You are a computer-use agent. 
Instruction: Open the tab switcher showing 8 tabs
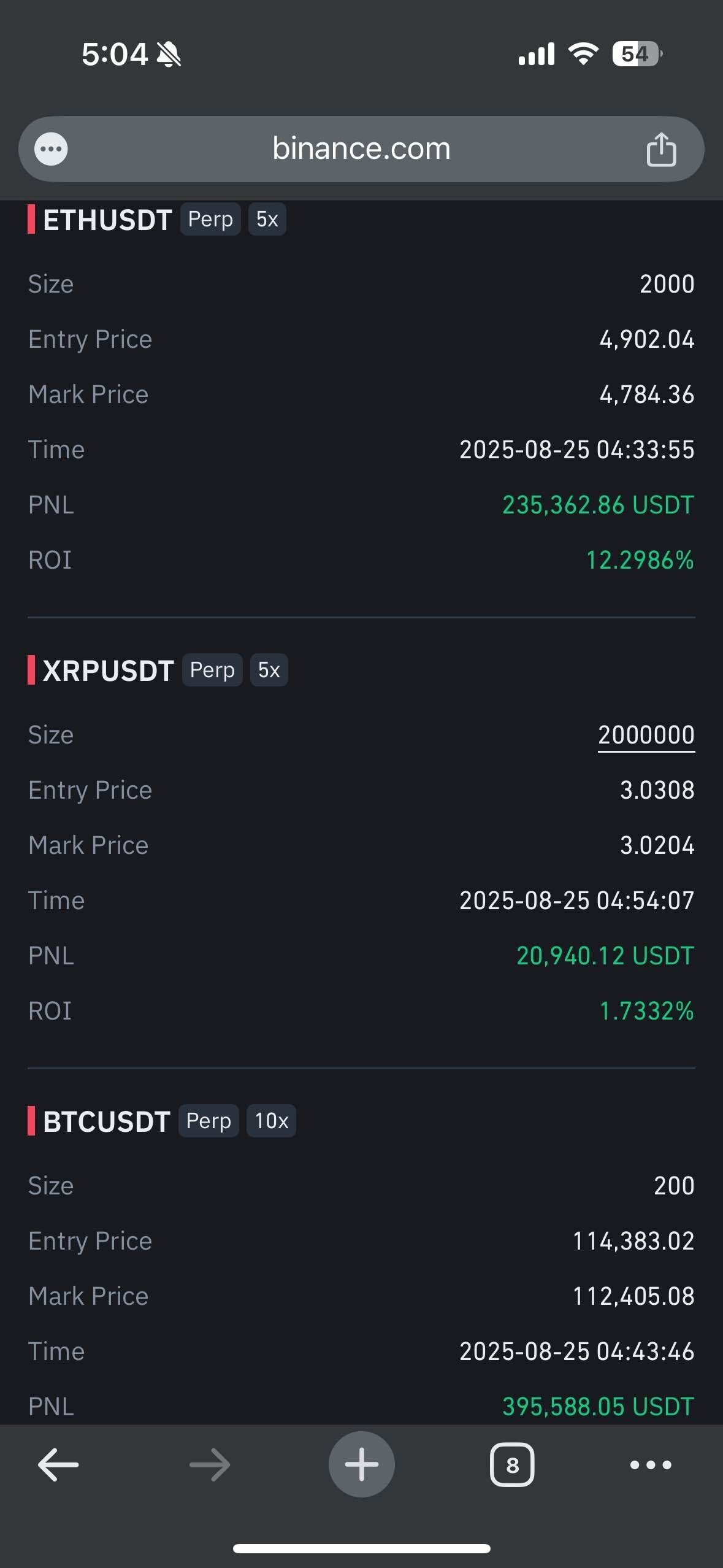(x=512, y=1465)
